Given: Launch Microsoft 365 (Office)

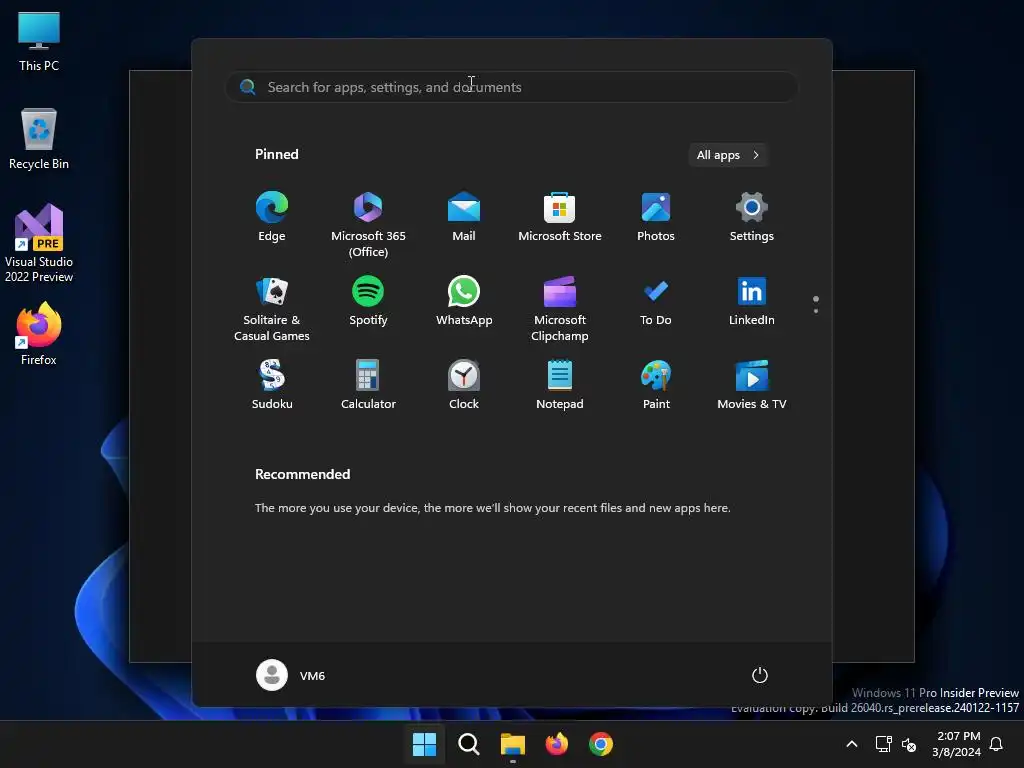Looking at the screenshot, I should [x=368, y=225].
